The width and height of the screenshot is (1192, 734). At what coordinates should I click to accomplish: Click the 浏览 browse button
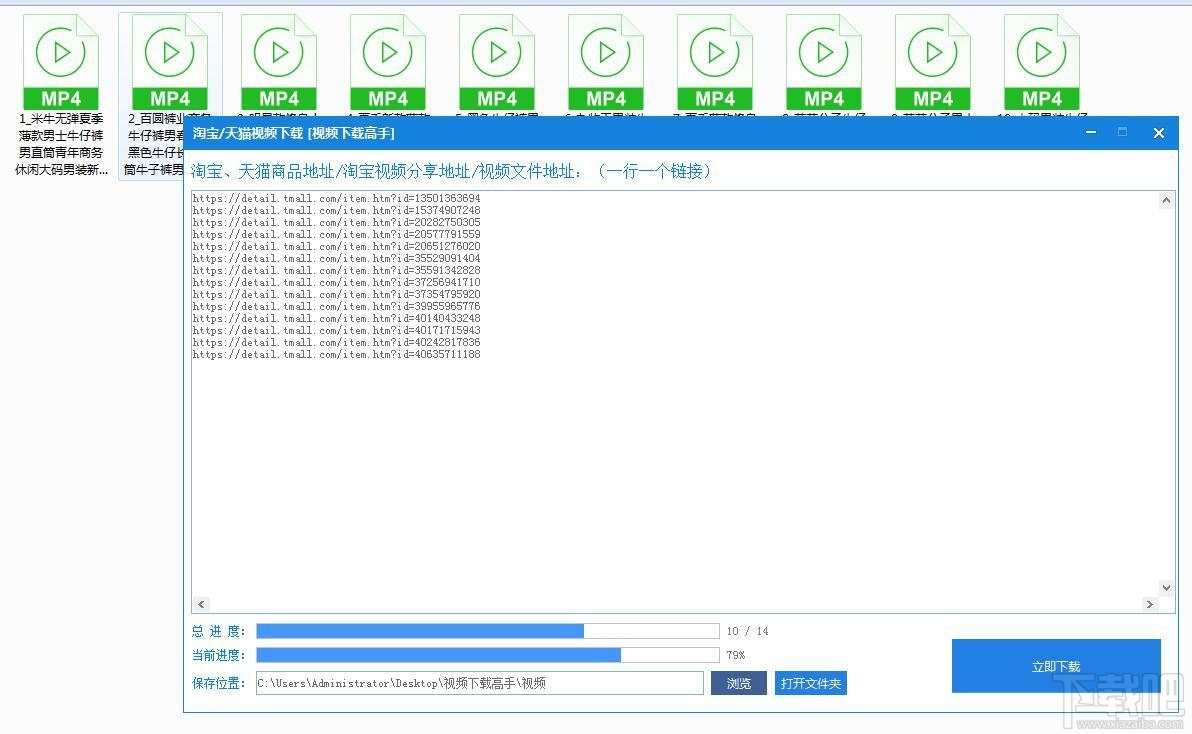pos(739,683)
